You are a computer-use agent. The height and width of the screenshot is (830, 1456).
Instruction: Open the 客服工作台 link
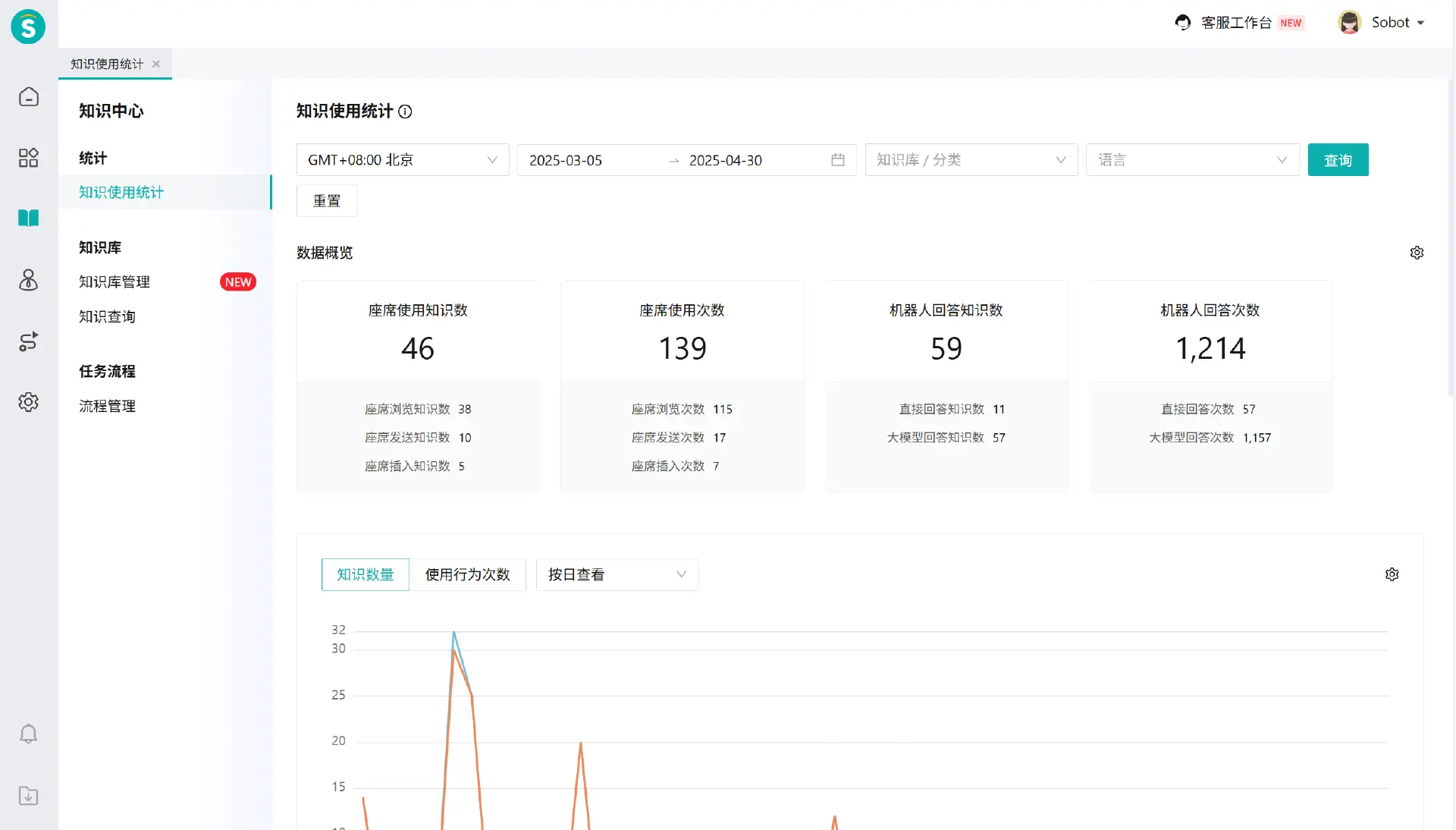pos(1236,23)
